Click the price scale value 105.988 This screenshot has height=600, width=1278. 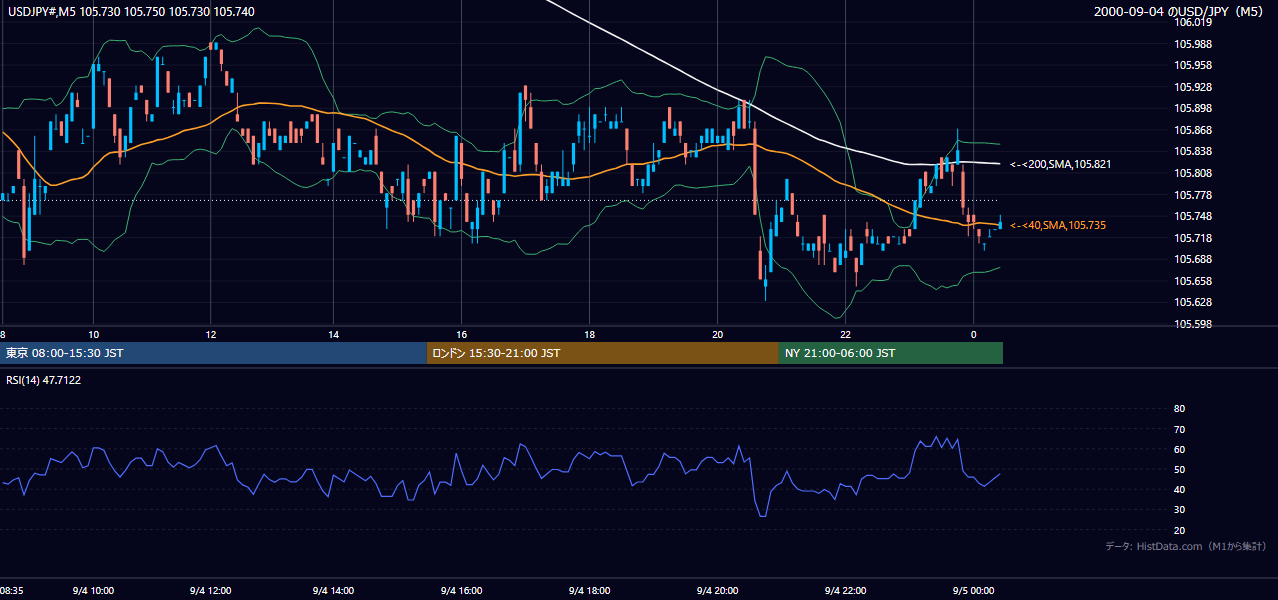click(1192, 44)
